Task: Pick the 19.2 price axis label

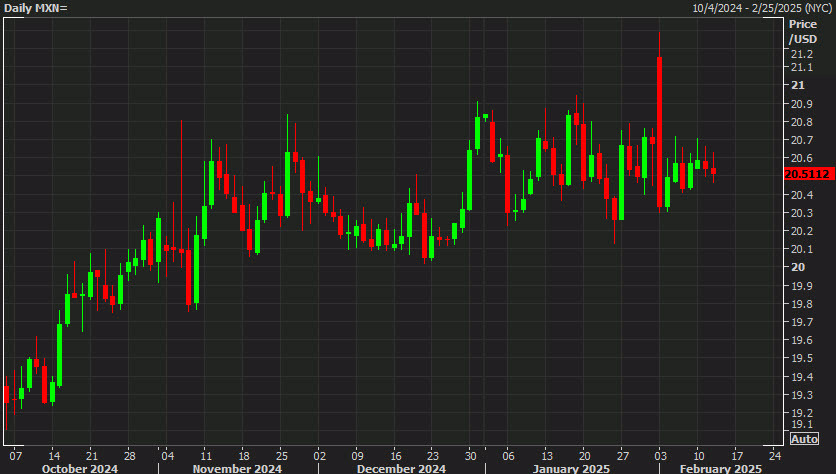Action: (802, 414)
